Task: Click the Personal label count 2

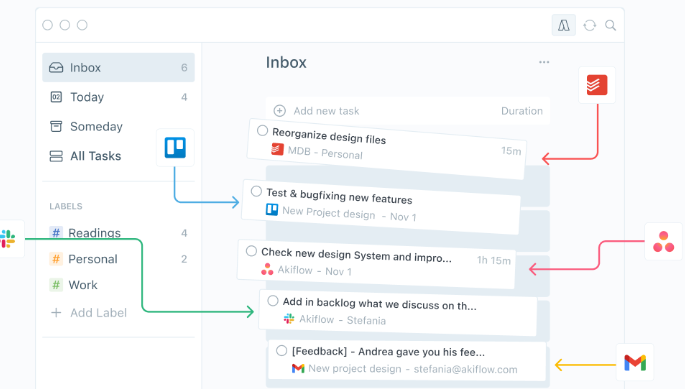Action: tap(184, 259)
